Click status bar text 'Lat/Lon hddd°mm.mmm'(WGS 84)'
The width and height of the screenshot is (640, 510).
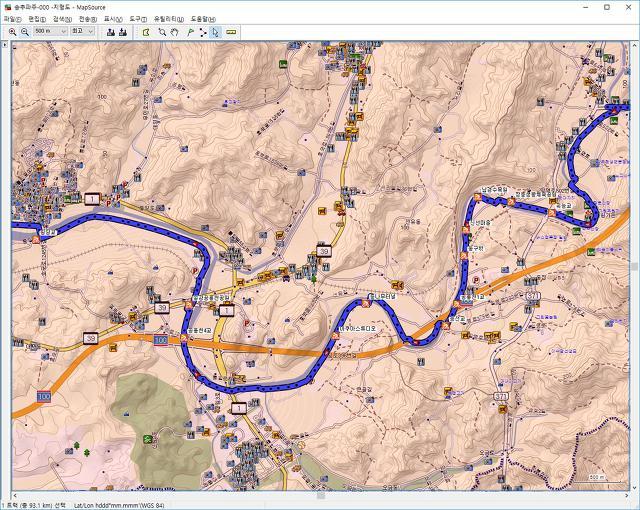(x=119, y=506)
